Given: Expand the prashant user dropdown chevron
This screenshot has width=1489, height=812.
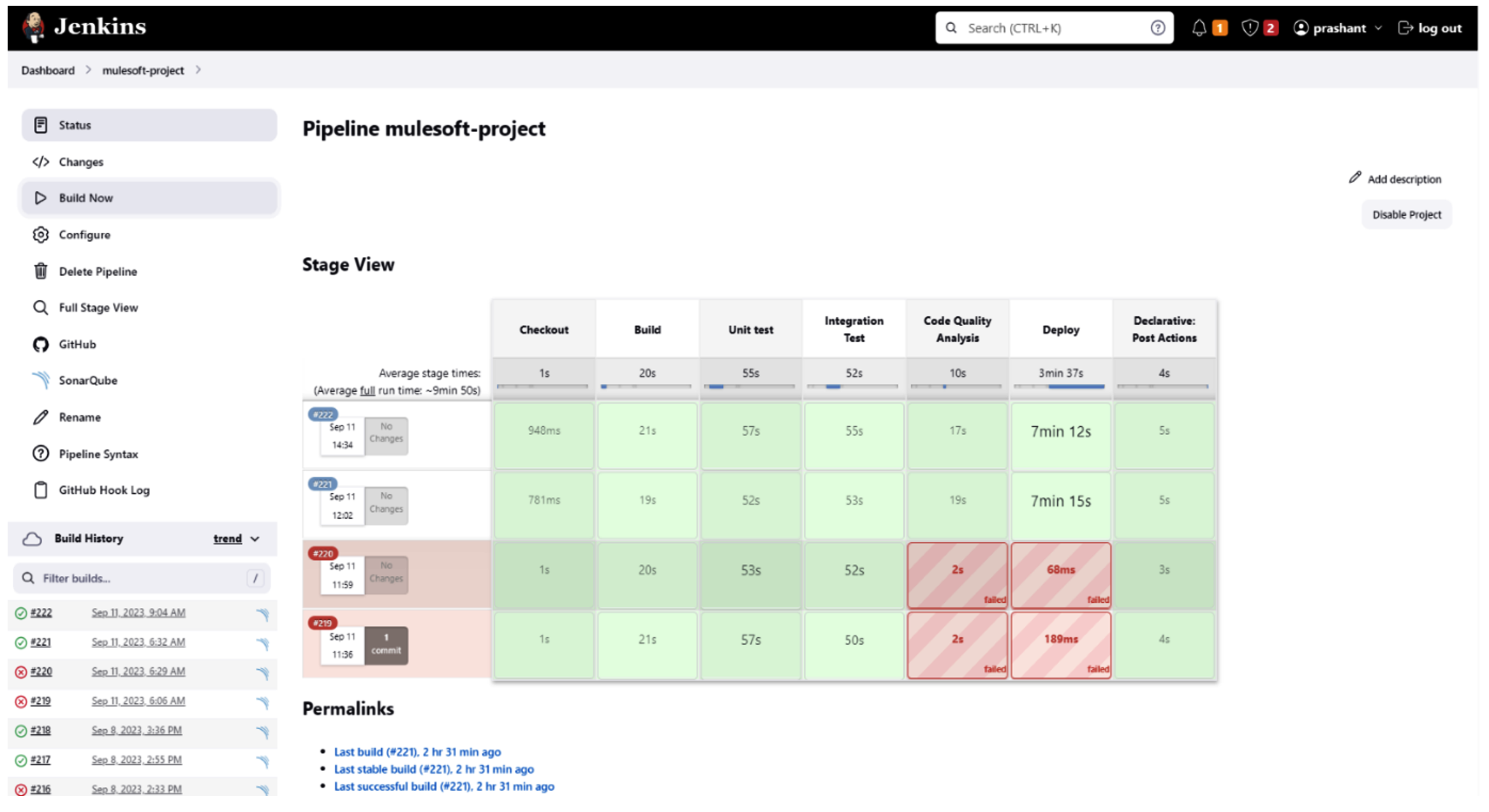Looking at the screenshot, I should coord(1378,28).
